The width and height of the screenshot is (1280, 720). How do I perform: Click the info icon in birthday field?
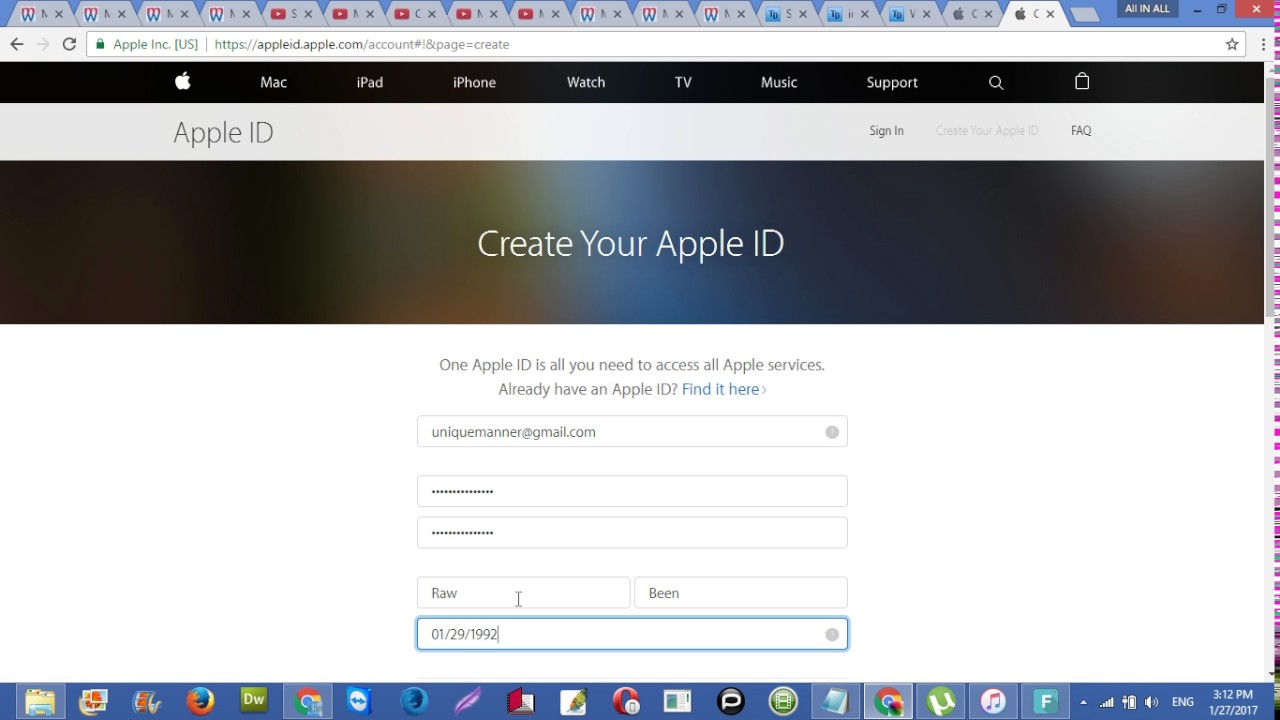(832, 634)
